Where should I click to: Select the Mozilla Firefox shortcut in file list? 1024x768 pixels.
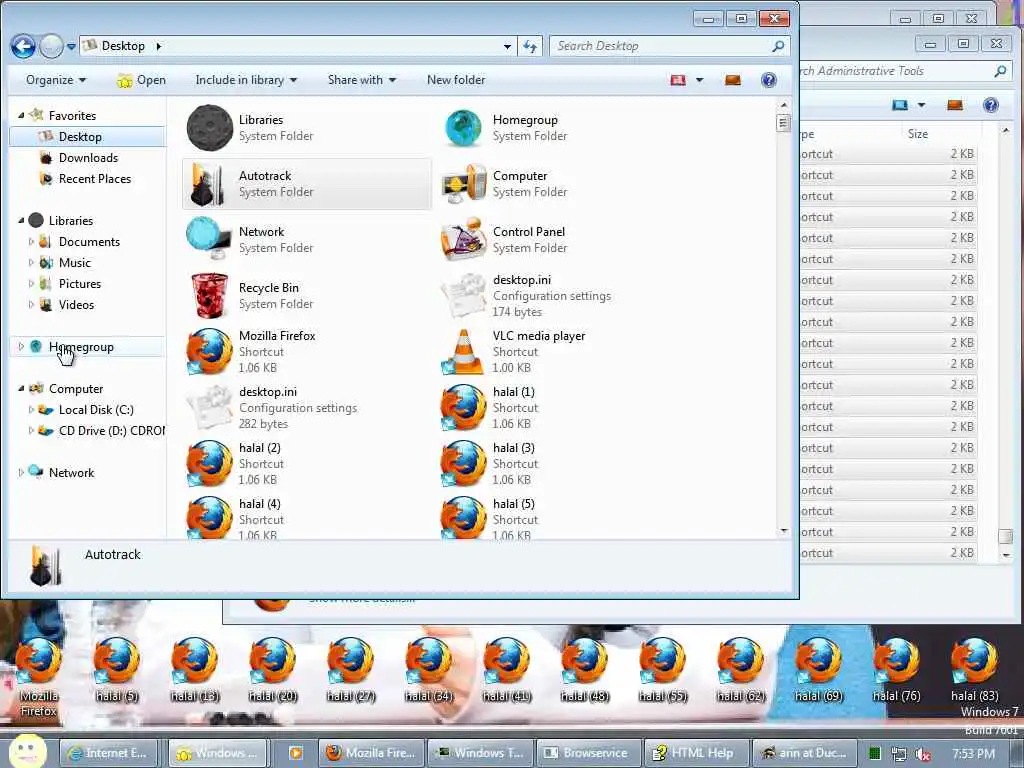click(x=210, y=351)
